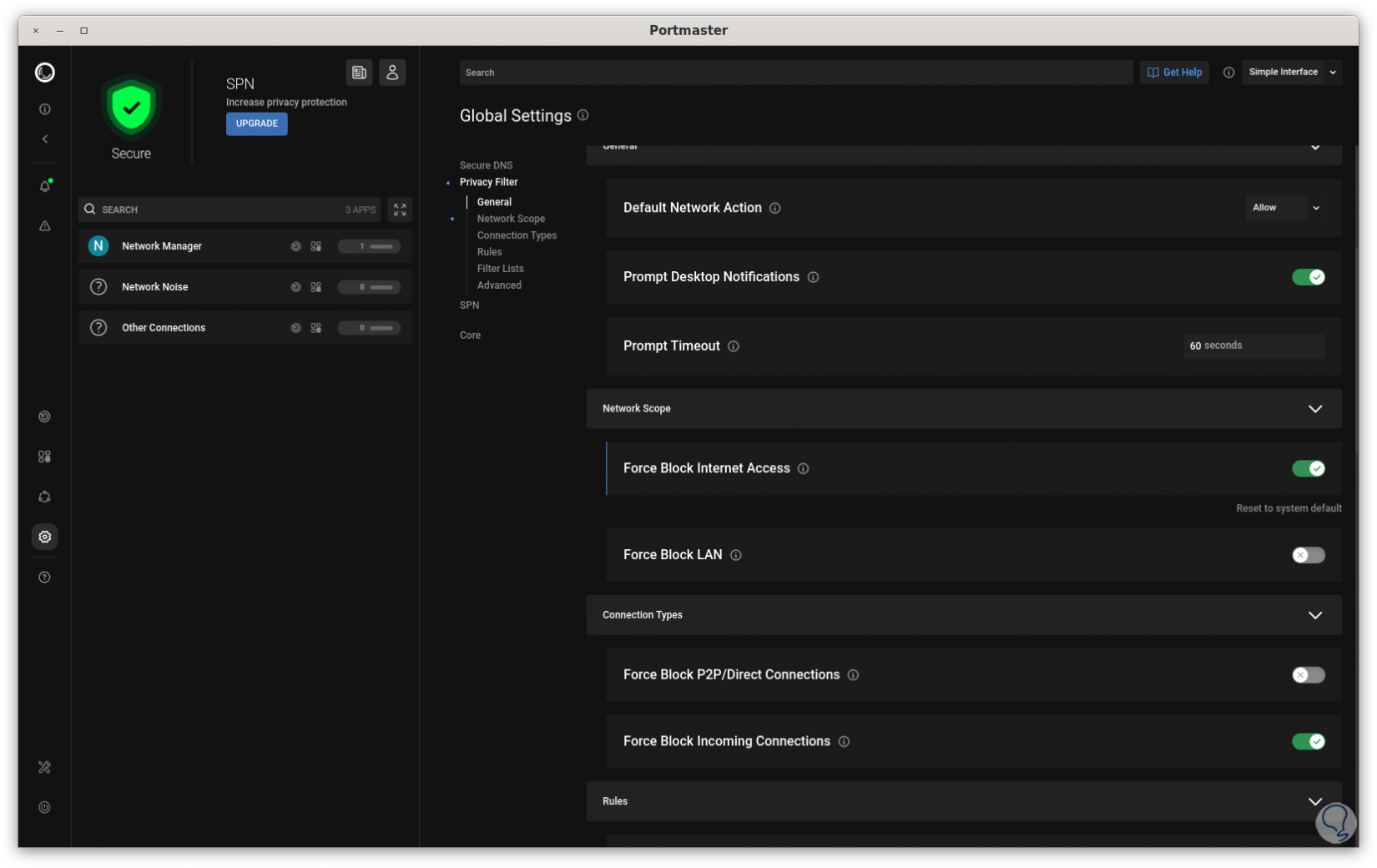Show info for Force Block P2P/Direct Connections

click(x=854, y=675)
